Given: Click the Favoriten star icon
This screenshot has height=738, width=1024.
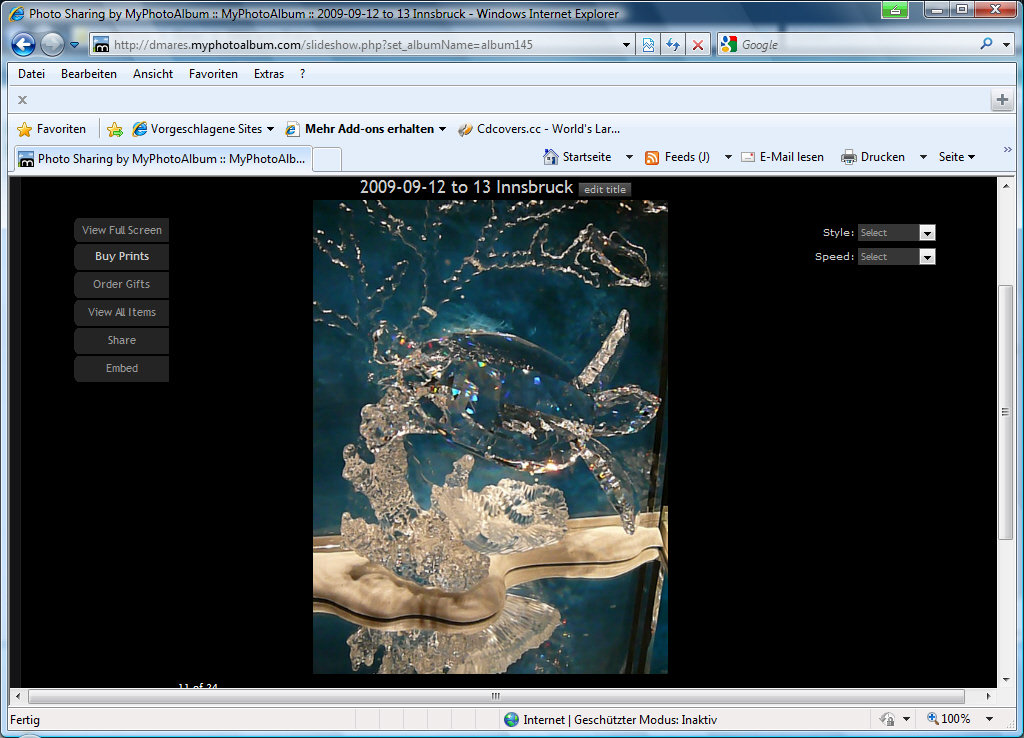Looking at the screenshot, I should click(x=25, y=129).
